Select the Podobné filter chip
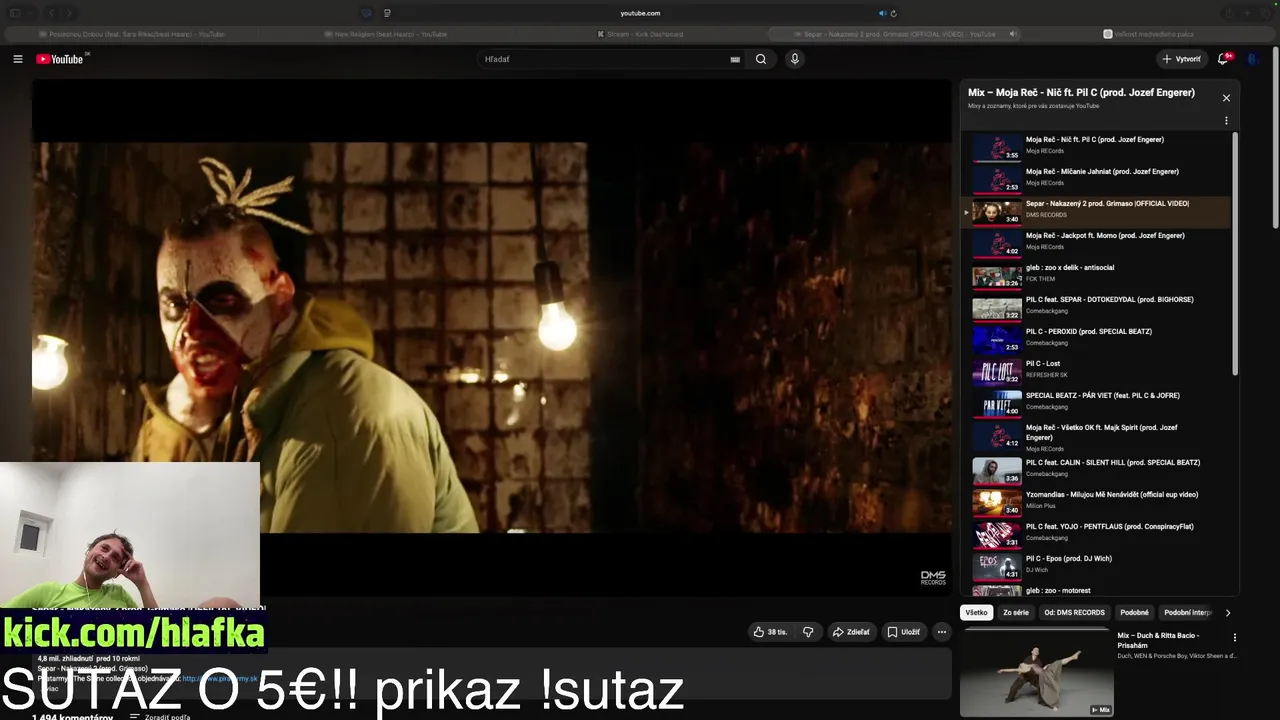 pyautogui.click(x=1135, y=613)
